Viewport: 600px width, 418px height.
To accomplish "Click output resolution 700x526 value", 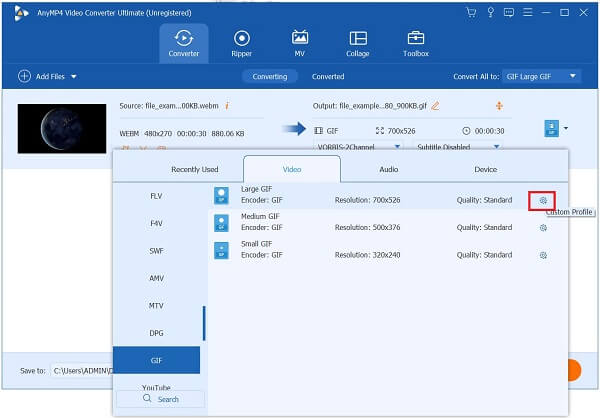I will (401, 131).
